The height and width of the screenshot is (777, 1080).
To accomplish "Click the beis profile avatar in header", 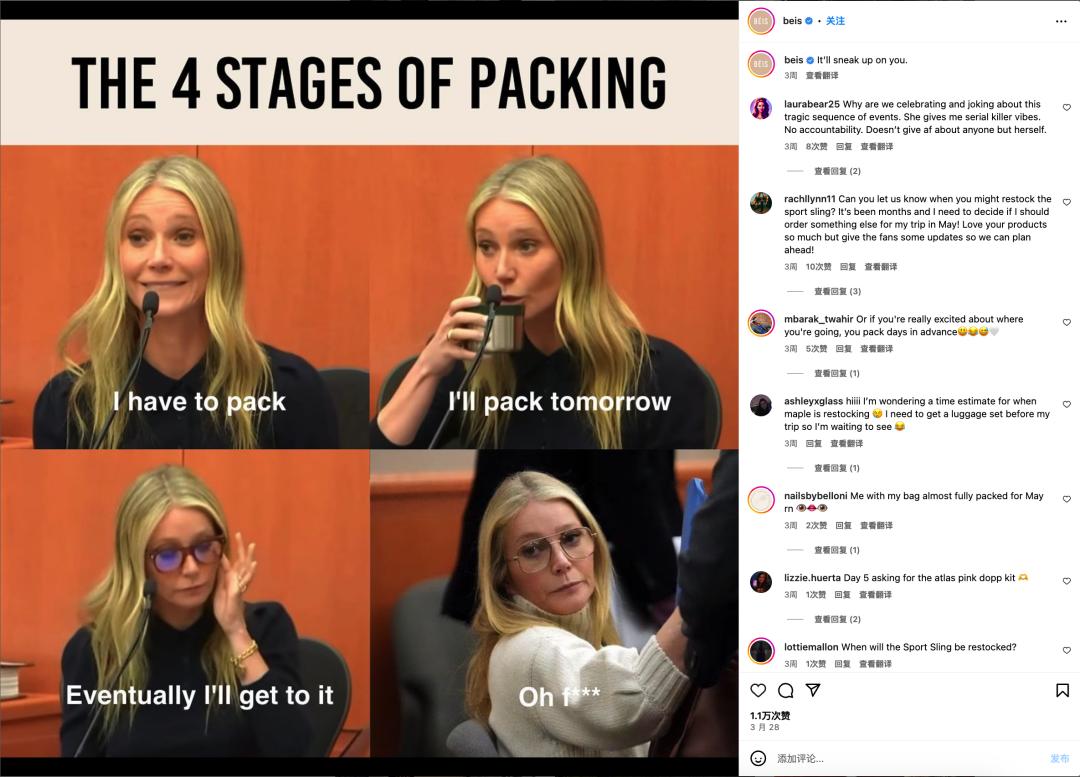I will click(x=761, y=21).
